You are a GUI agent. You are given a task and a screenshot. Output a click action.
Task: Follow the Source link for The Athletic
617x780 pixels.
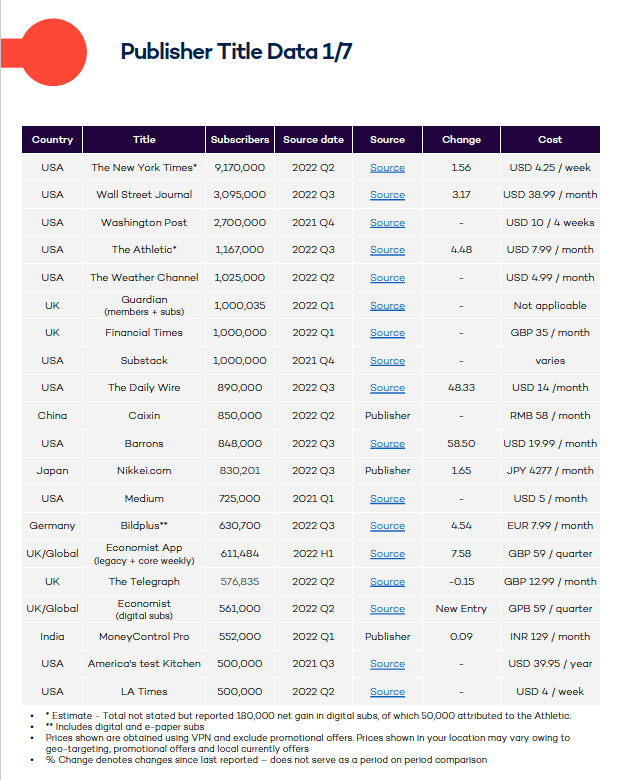click(x=387, y=250)
